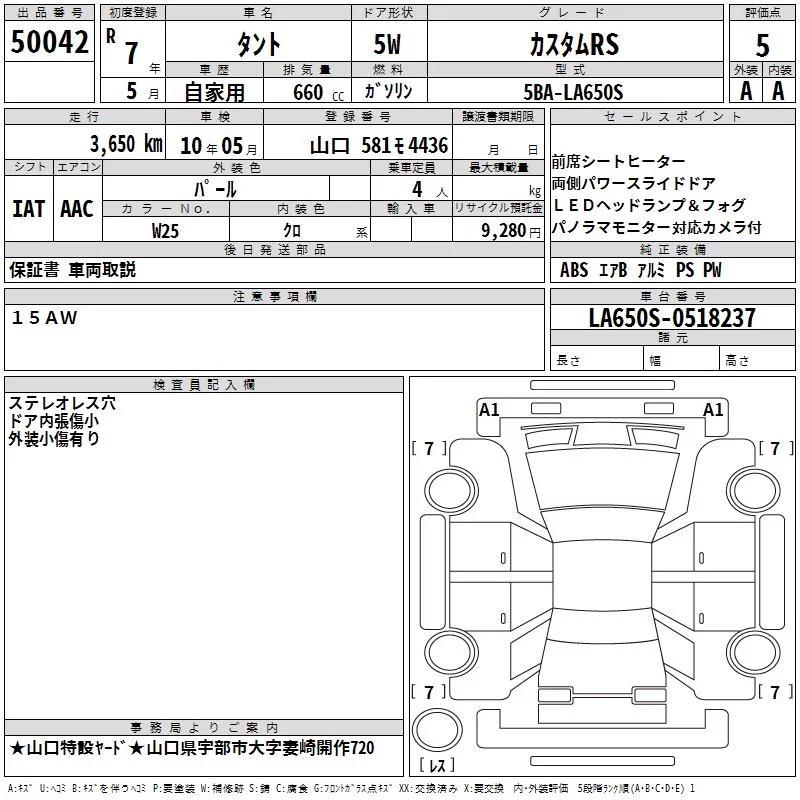Click the registration number 山口 581 も 4436
The image size is (800, 800).
click(x=379, y=146)
